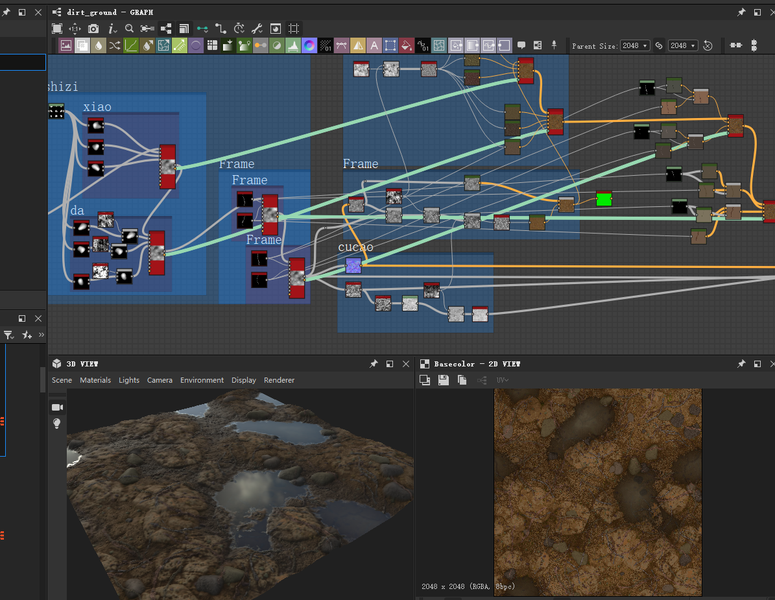The image size is (775, 600).
Task: Click the 'cucao' frame label
Action: 355,247
